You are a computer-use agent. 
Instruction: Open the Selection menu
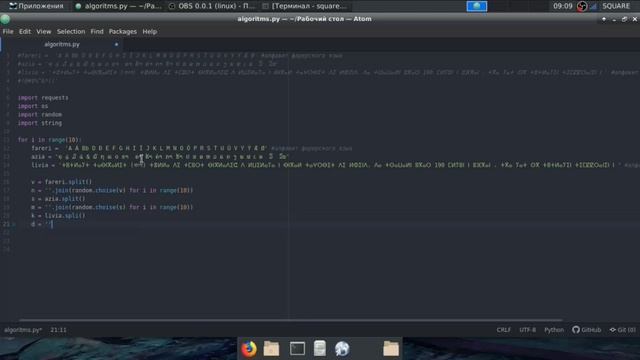tap(71, 31)
